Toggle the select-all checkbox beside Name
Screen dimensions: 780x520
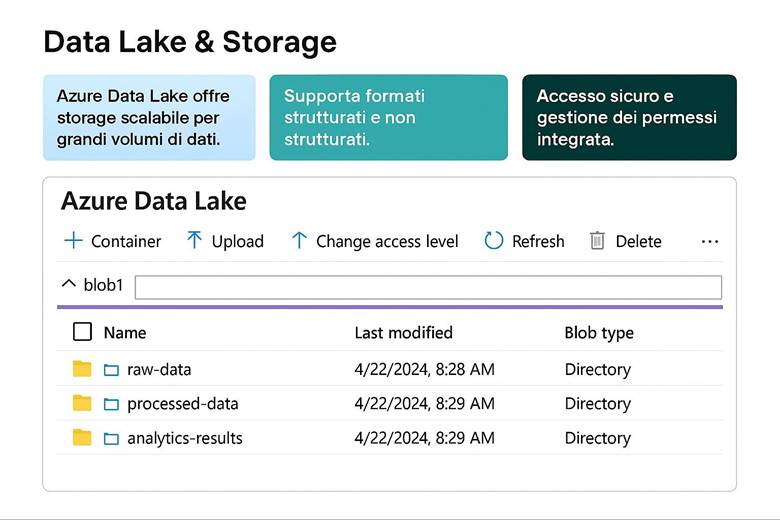pos(83,332)
